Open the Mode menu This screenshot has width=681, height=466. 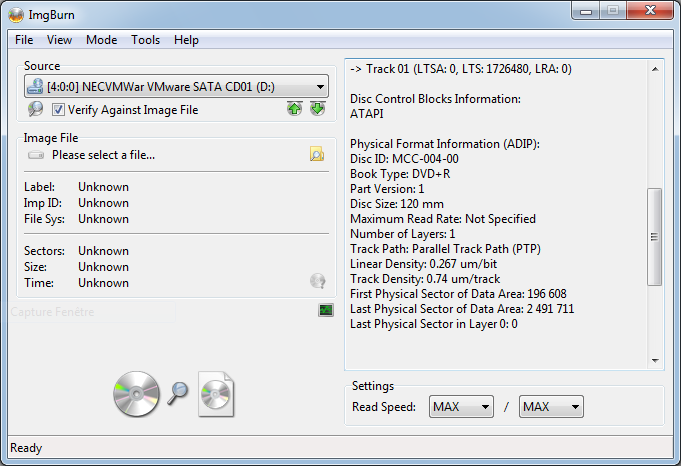102,40
